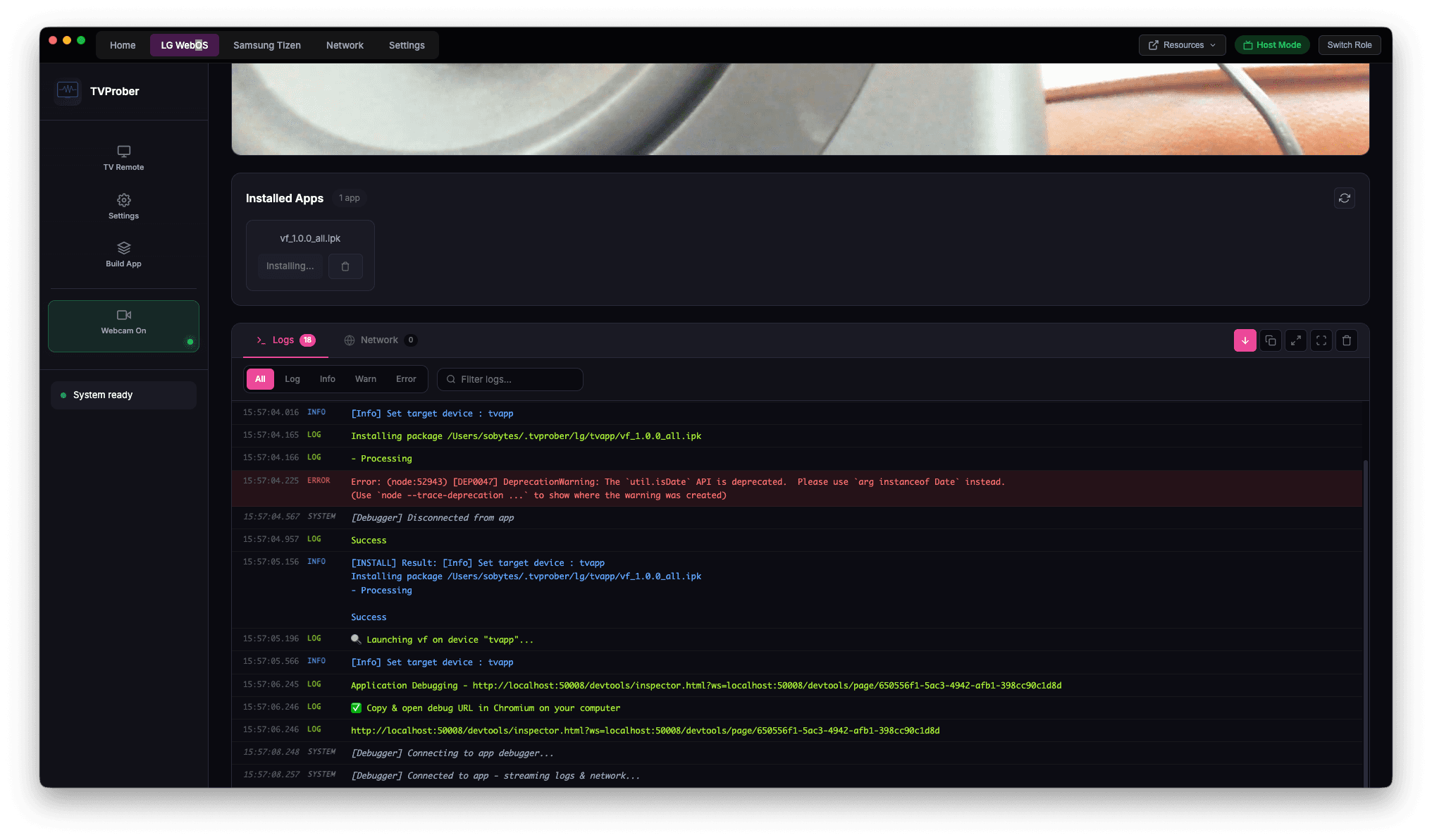The height and width of the screenshot is (840, 1432).
Task: Click the refresh icon on Installed Apps
Action: tap(1345, 198)
